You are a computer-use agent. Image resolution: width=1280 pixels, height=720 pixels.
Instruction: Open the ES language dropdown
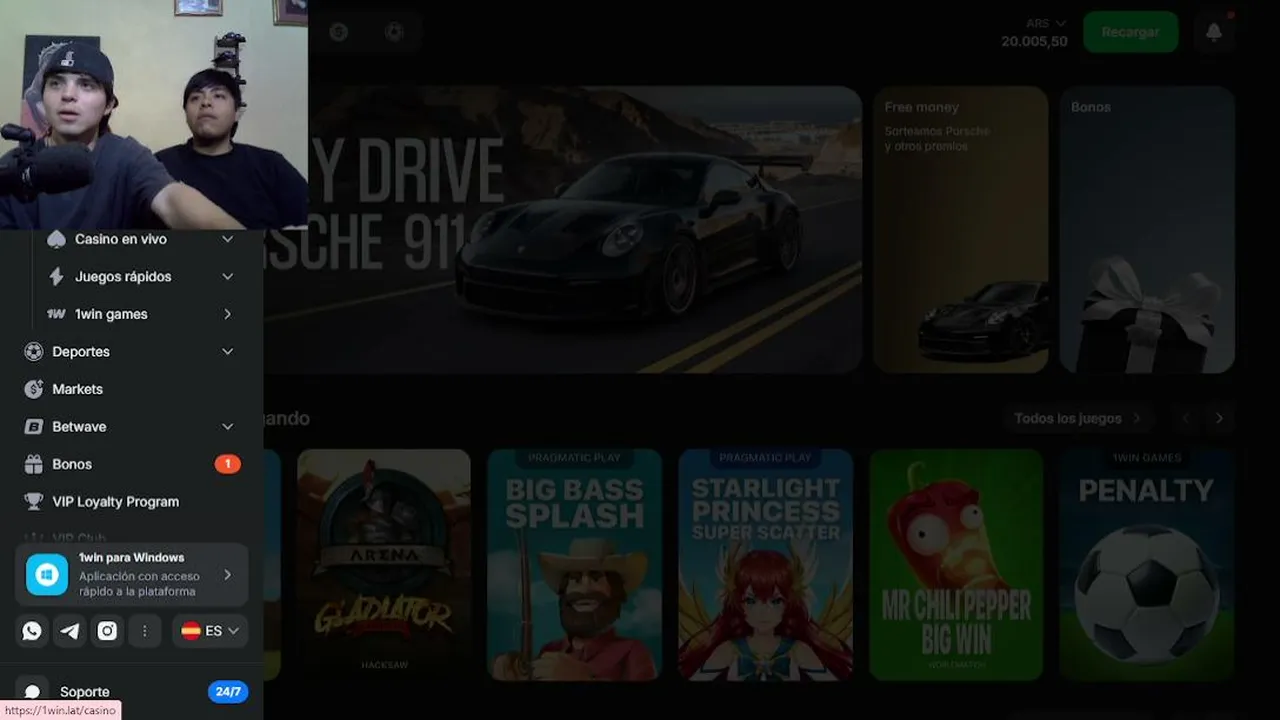click(210, 631)
